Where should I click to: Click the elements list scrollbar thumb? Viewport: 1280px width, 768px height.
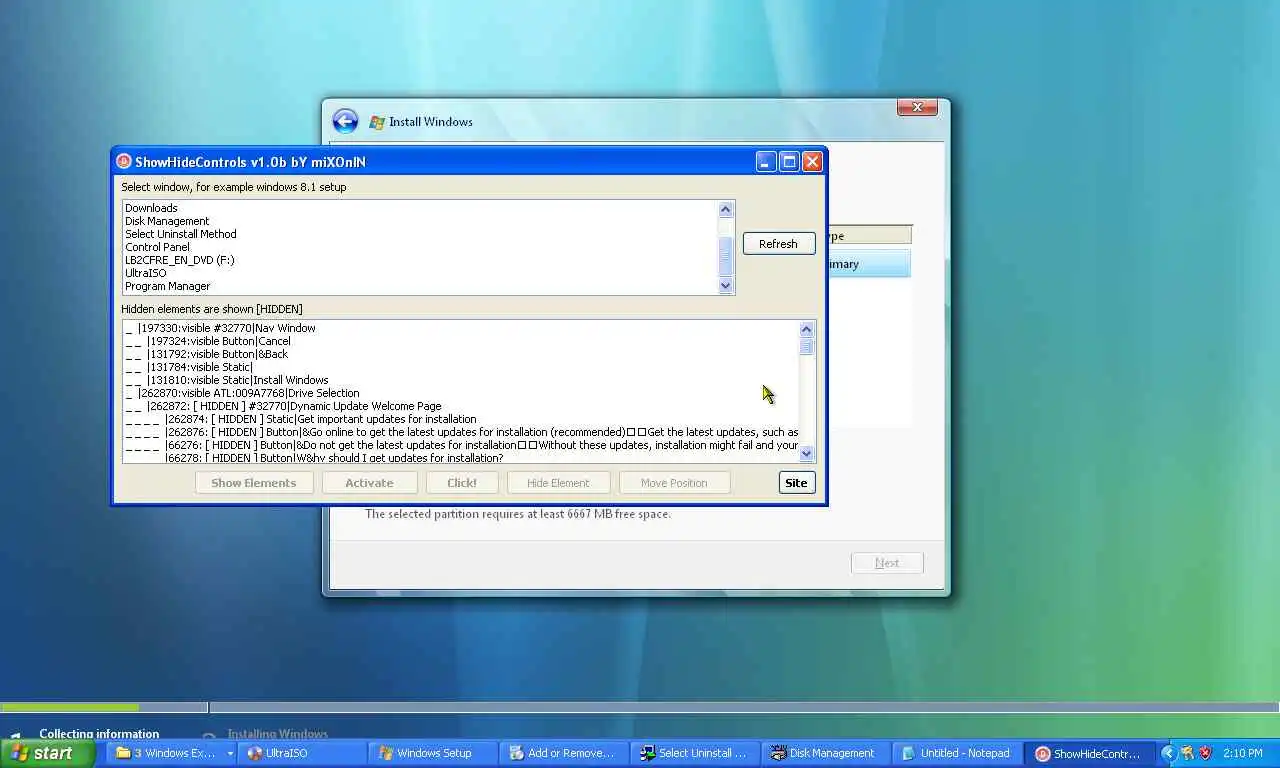807,347
